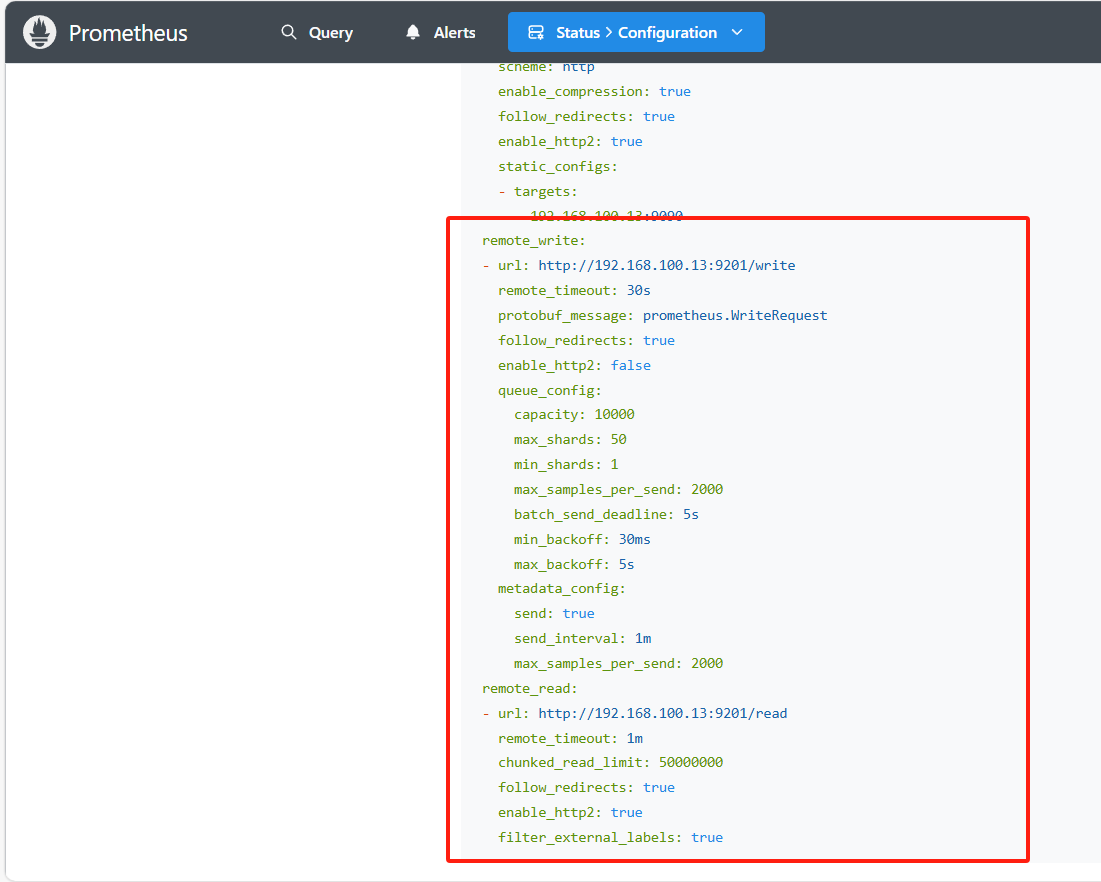Screen dimensions: 1101x882
Task: Click the remote_write URL http://192.168.100.13:9201/write
Action: tap(666, 265)
